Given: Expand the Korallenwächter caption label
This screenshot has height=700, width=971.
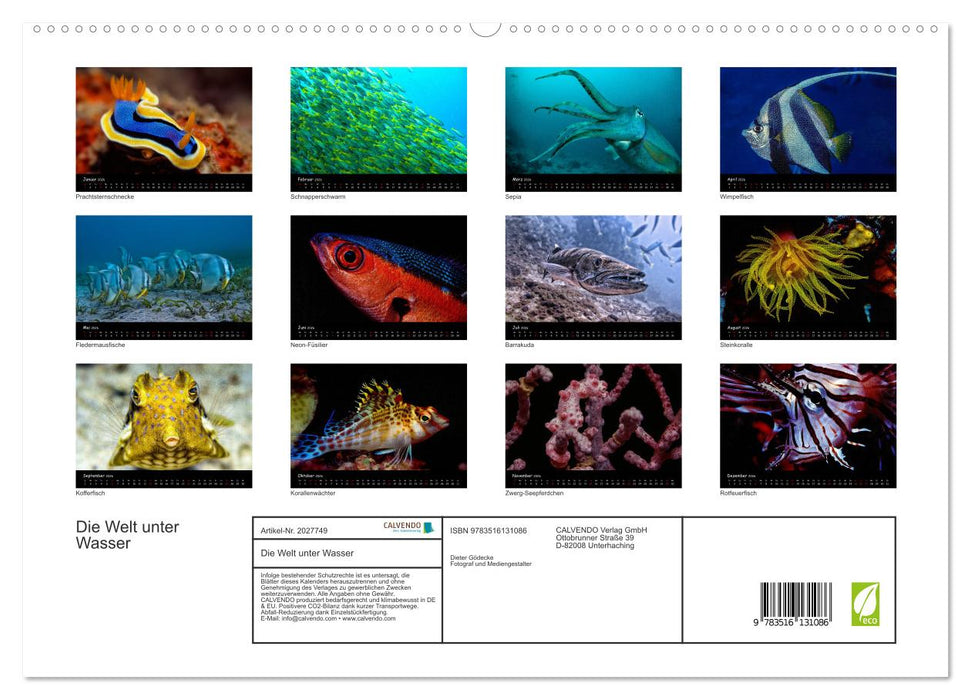Looking at the screenshot, I should click(313, 492).
